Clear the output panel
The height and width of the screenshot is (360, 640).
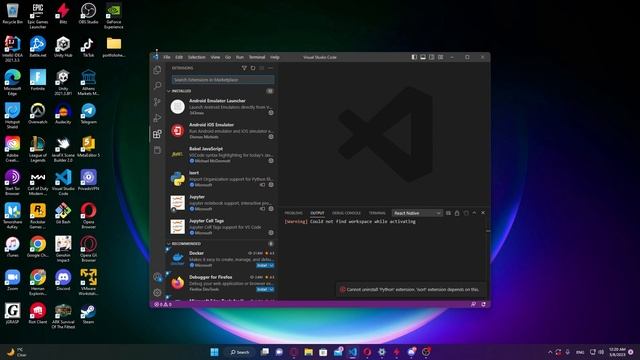[x=448, y=213]
